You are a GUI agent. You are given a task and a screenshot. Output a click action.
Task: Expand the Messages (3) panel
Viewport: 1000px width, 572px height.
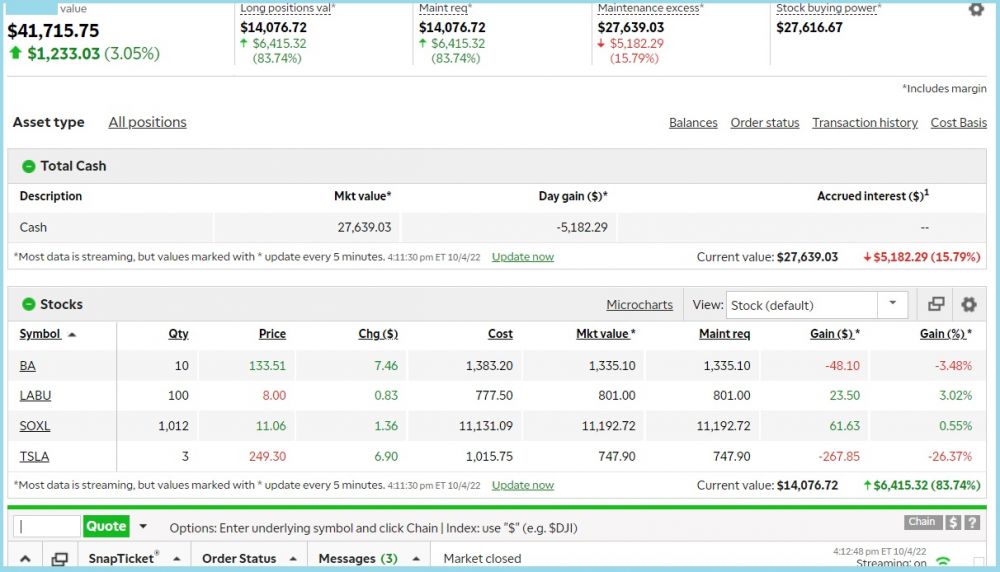coord(416,559)
